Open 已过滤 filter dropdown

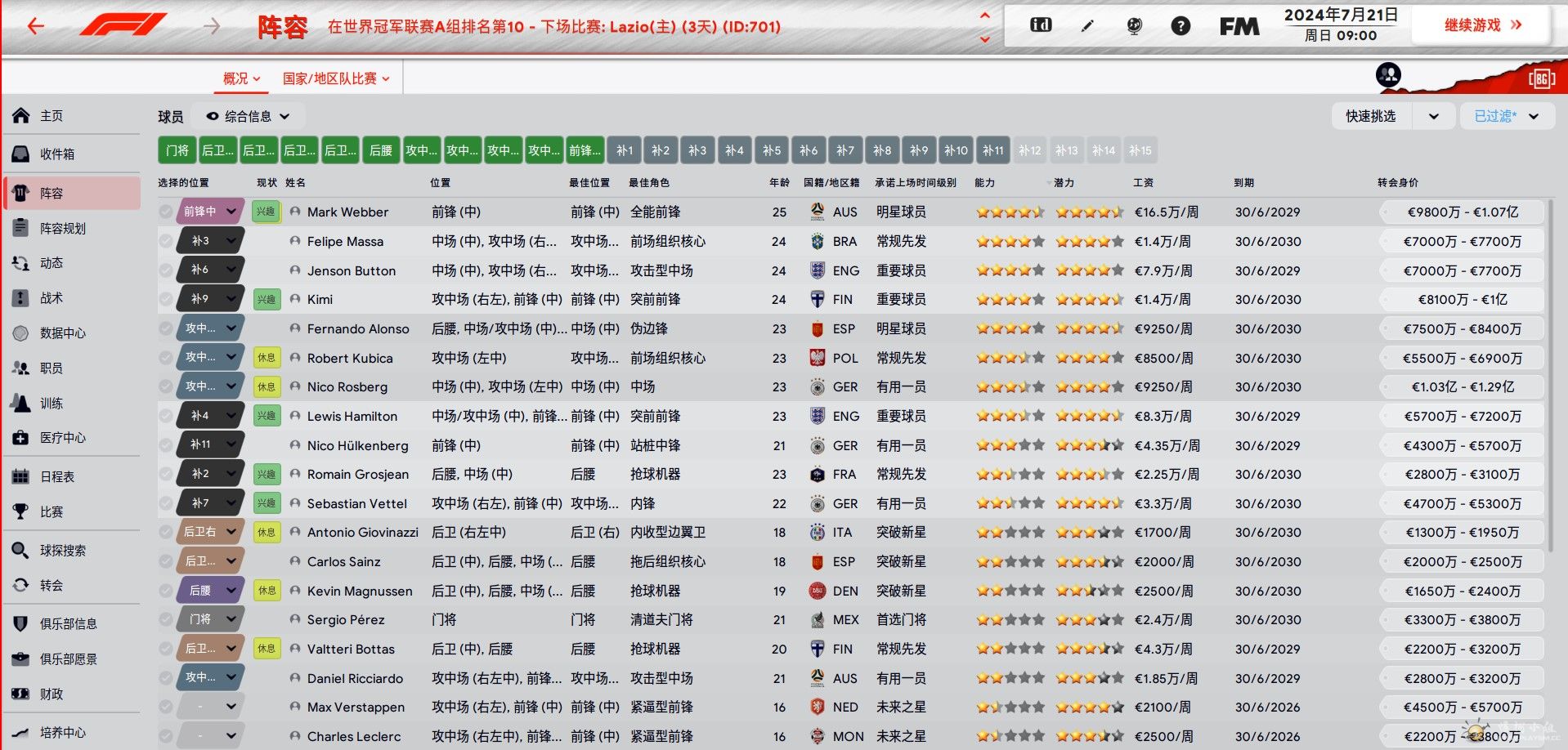[x=1507, y=116]
